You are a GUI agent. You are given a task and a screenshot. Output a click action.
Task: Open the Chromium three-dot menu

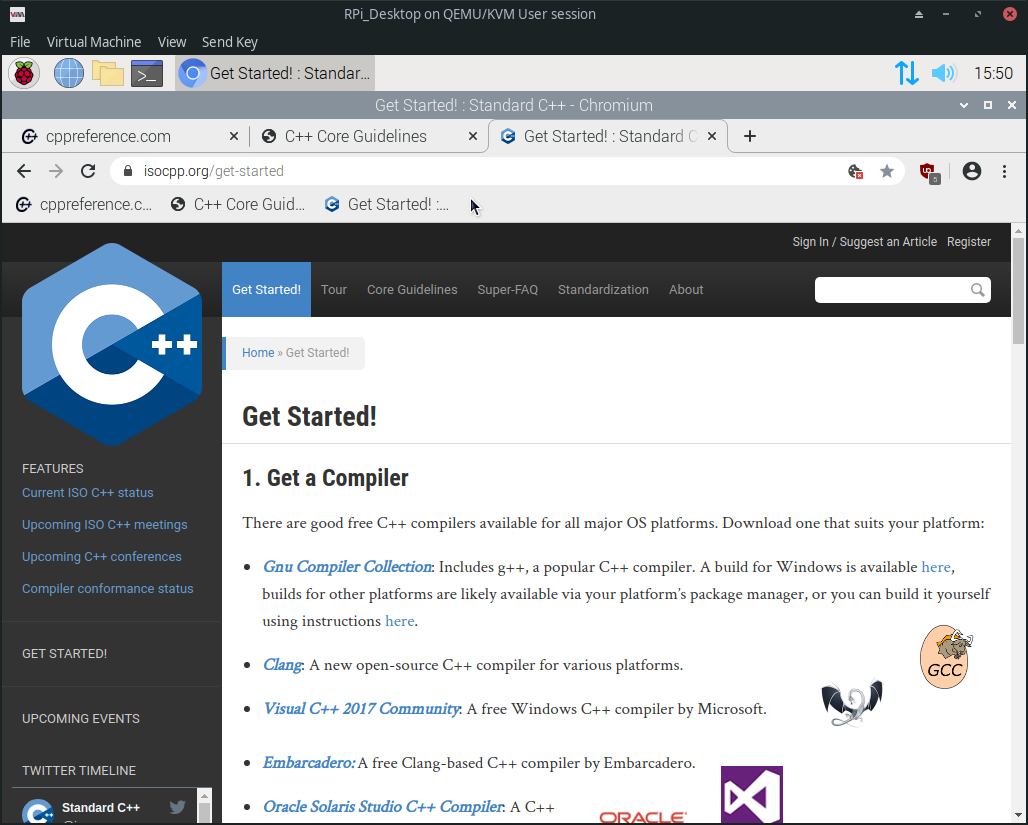click(1004, 171)
